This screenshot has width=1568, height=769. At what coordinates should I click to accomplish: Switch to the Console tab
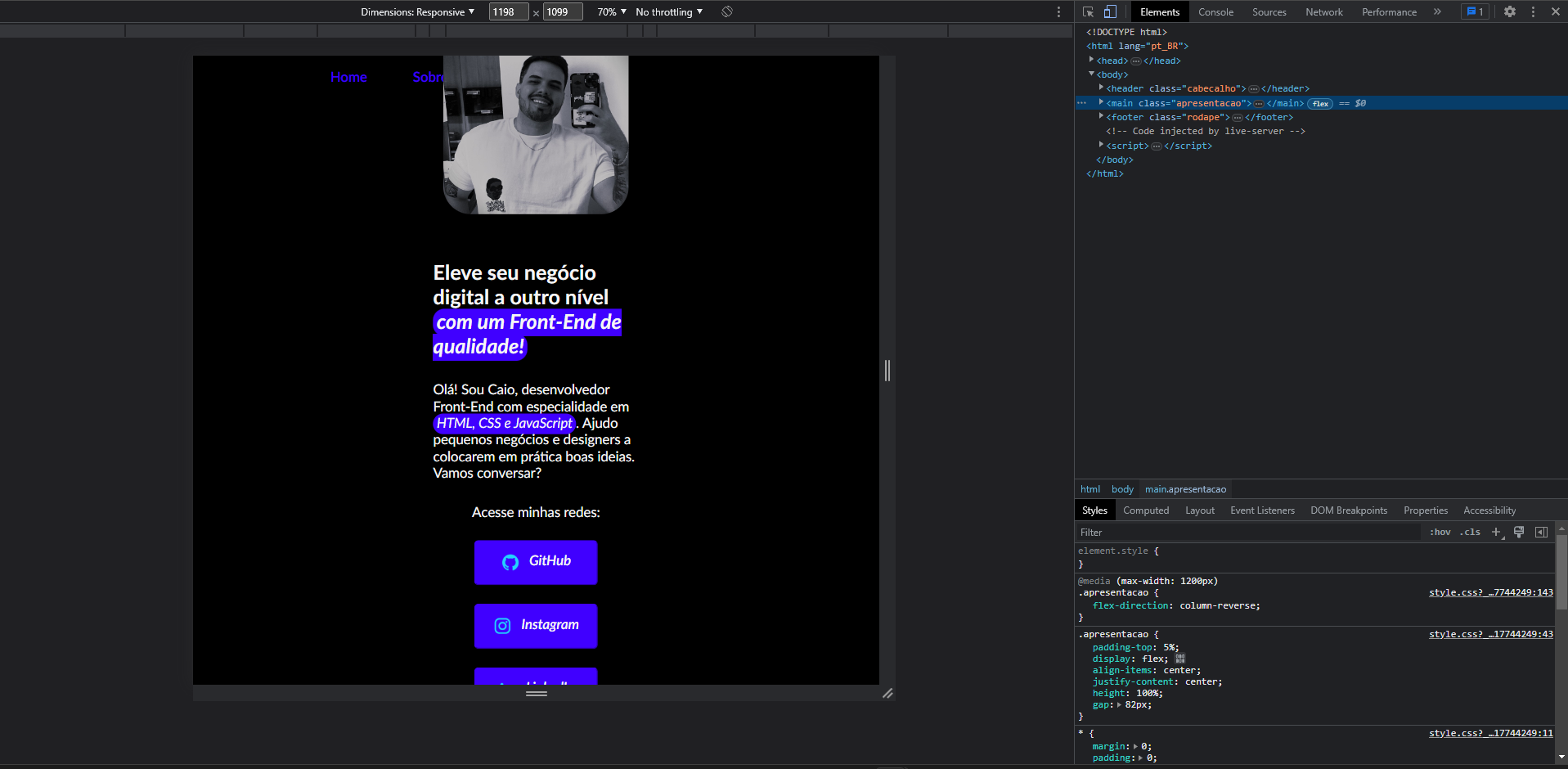pos(1215,11)
